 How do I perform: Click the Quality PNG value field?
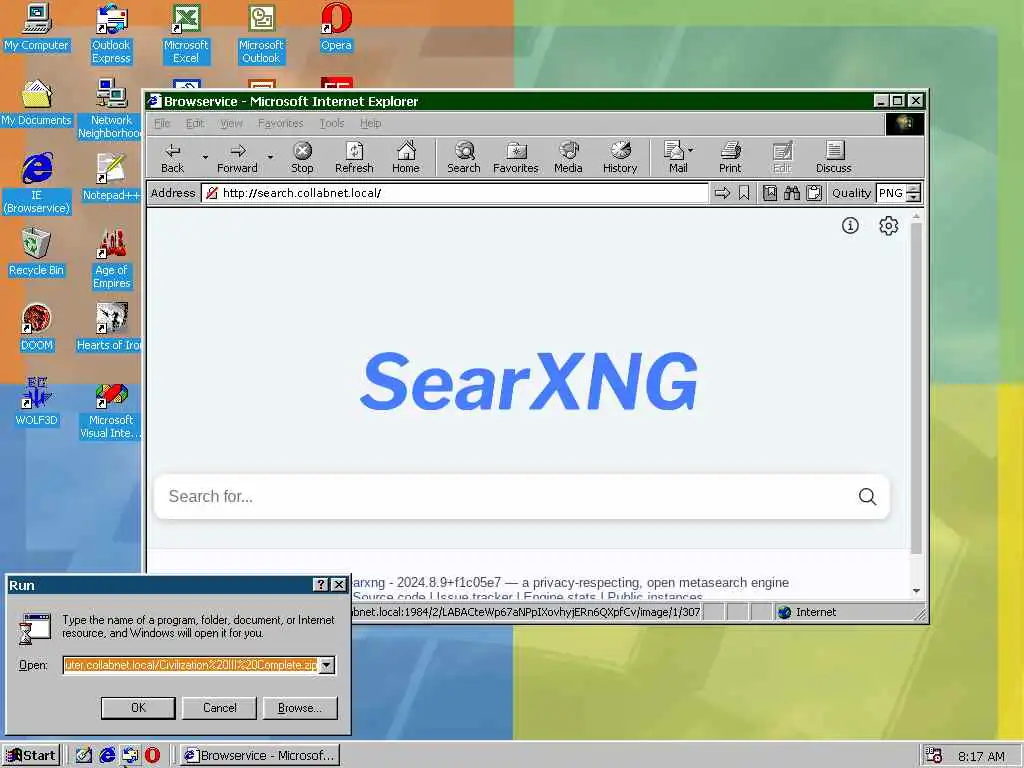(891, 193)
